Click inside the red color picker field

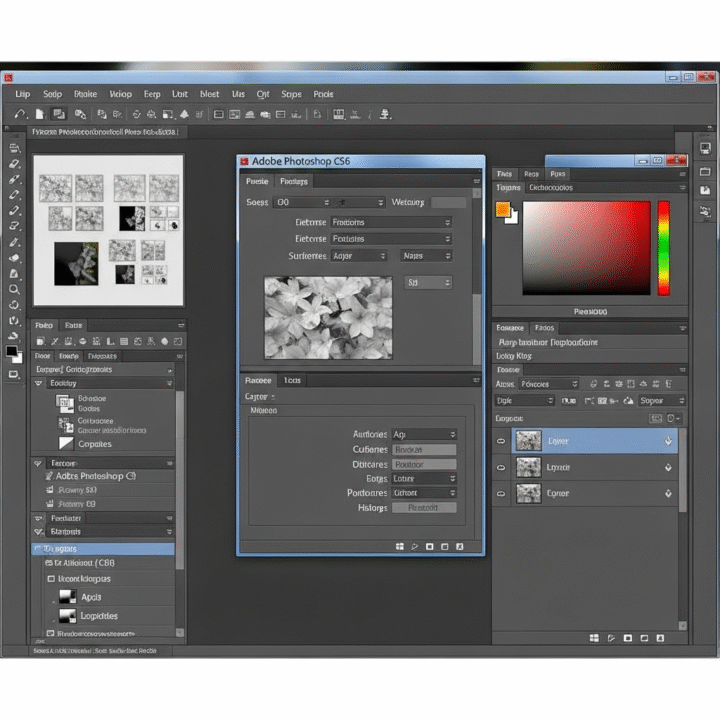coord(586,248)
